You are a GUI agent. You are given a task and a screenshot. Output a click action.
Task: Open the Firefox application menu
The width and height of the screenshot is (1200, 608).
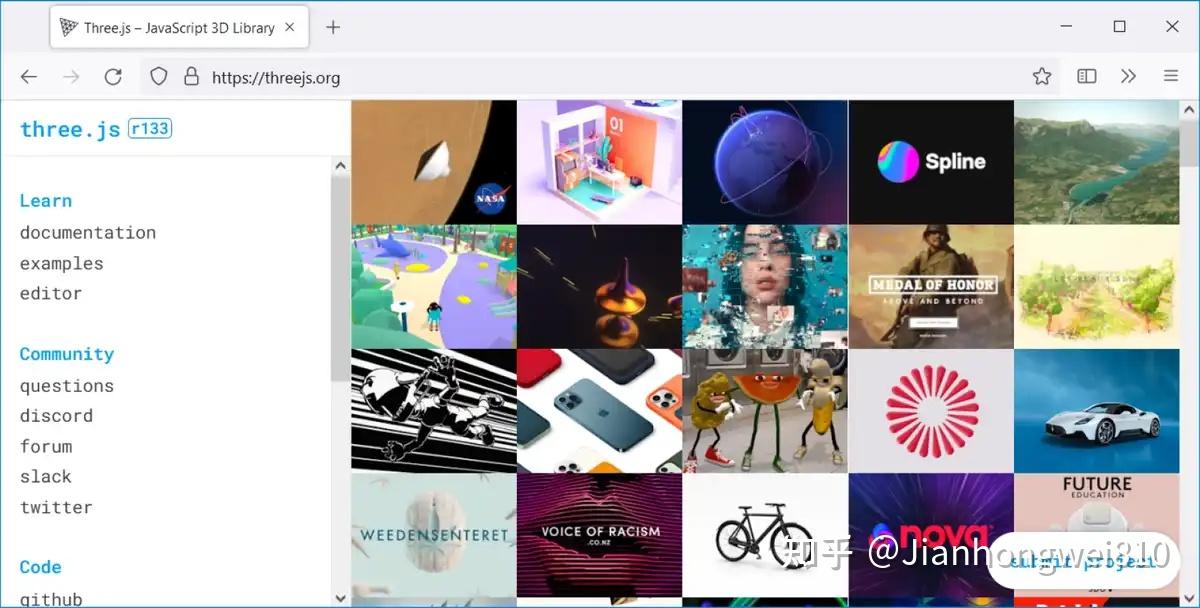(1171, 77)
